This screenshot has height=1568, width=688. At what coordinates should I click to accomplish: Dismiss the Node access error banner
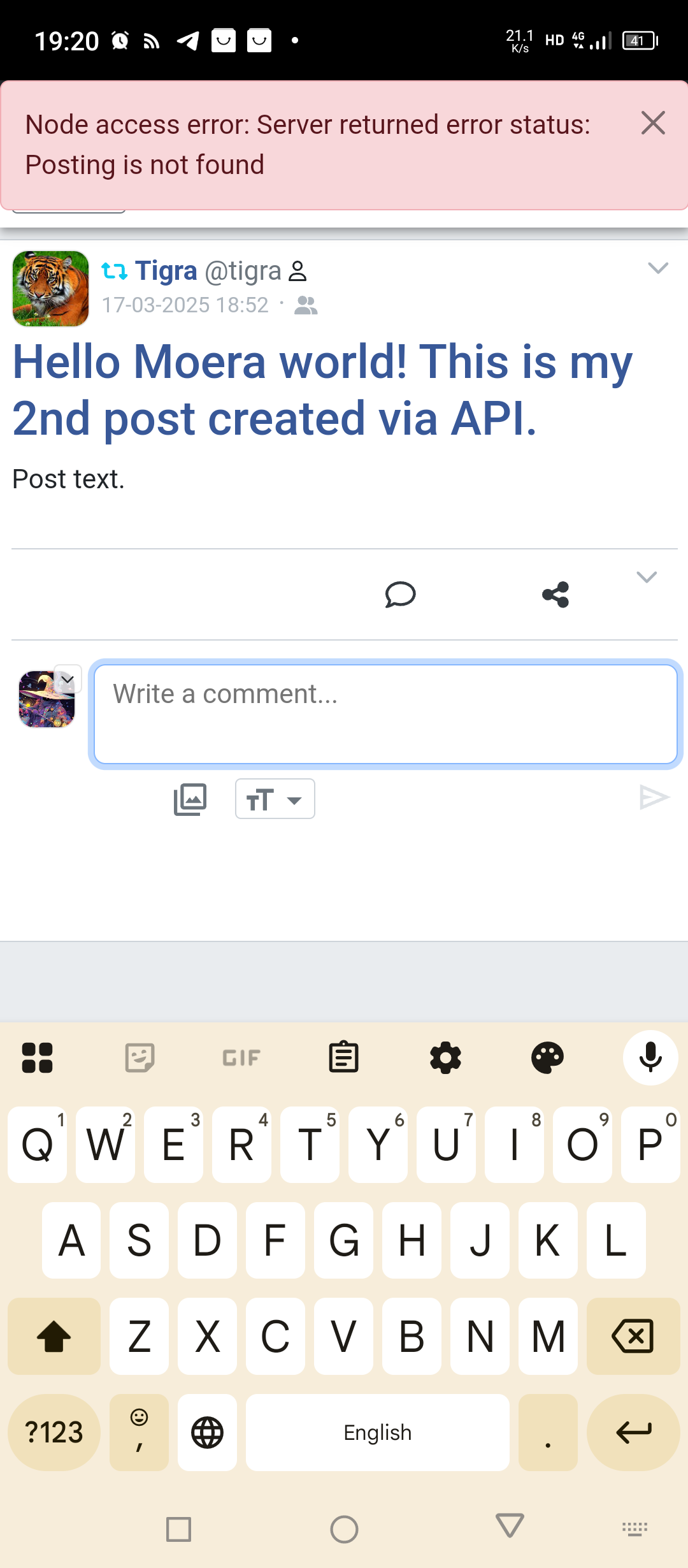coord(653,123)
